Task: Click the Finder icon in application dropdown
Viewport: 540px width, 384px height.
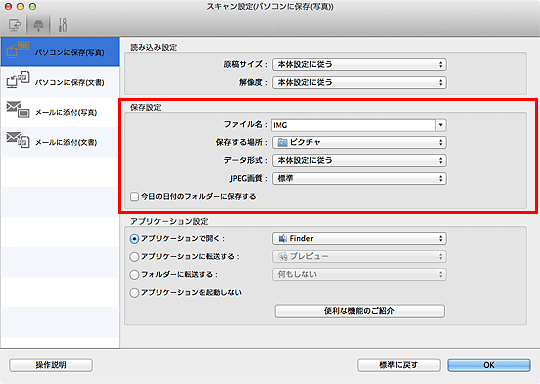Action: (283, 238)
